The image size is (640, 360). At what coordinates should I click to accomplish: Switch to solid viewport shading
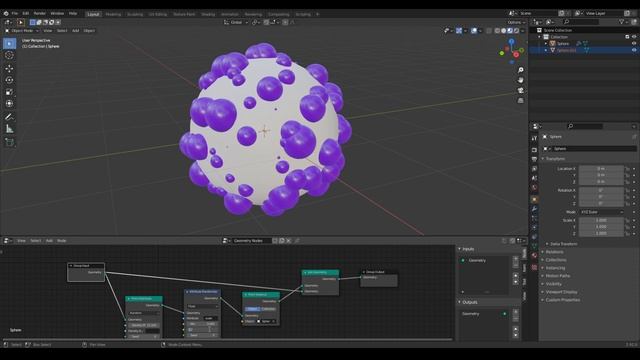point(504,31)
